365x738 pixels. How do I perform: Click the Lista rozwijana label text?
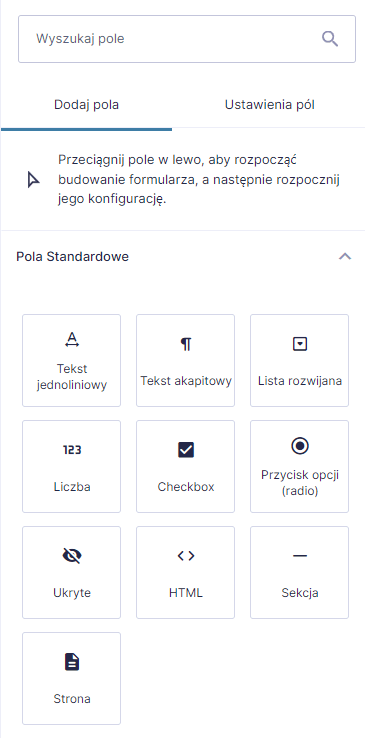300,381
